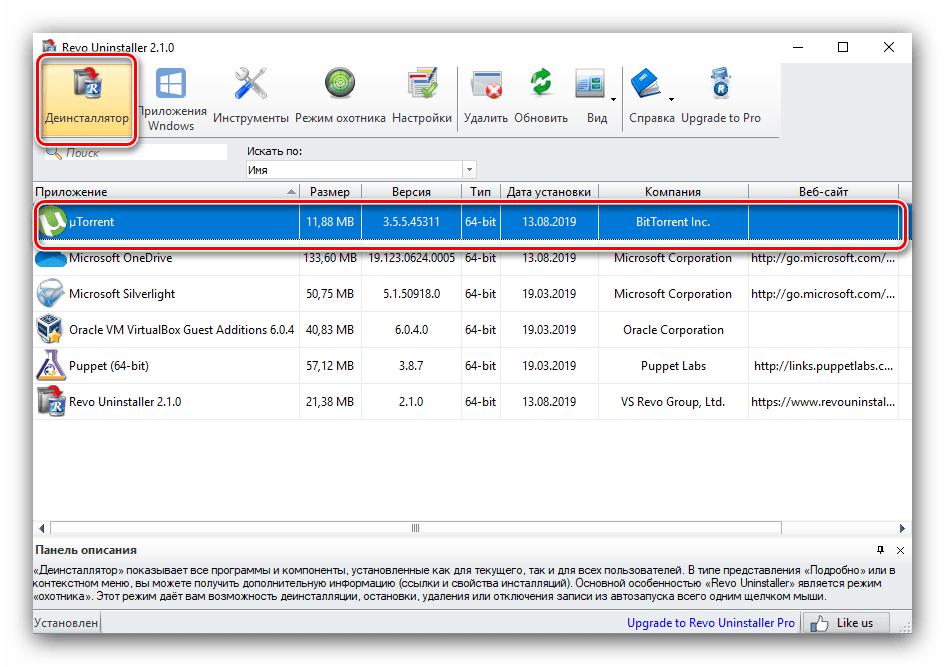This screenshot has height=667, width=945.
Task: Click the Поиск search field
Action: 143,153
